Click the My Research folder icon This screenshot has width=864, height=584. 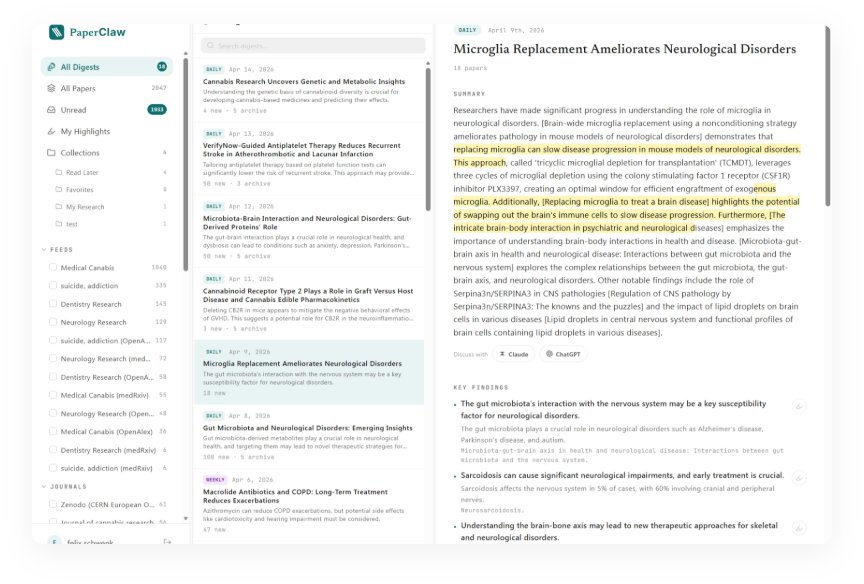coord(58,207)
